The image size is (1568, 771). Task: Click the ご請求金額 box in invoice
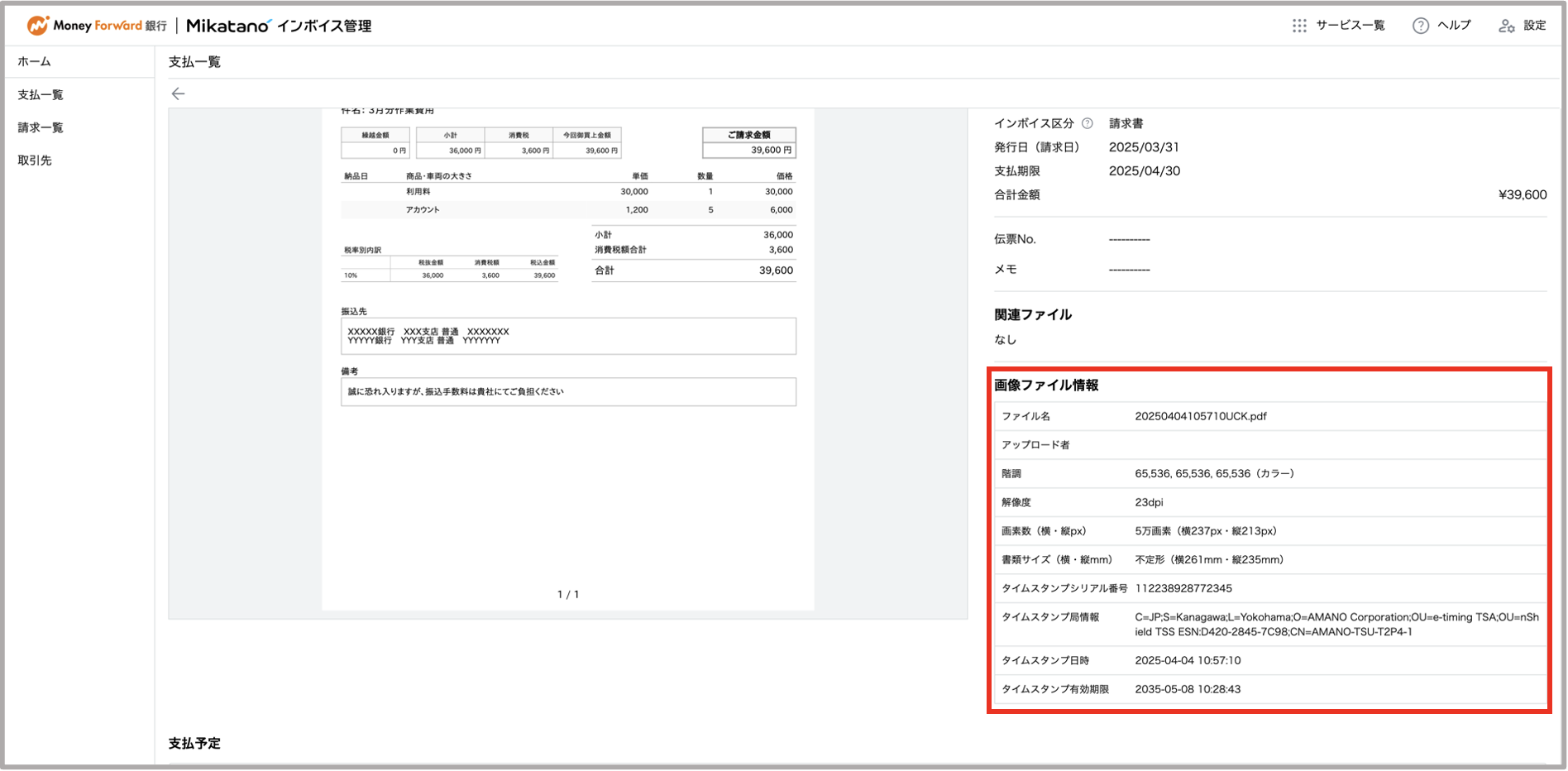pos(749,142)
